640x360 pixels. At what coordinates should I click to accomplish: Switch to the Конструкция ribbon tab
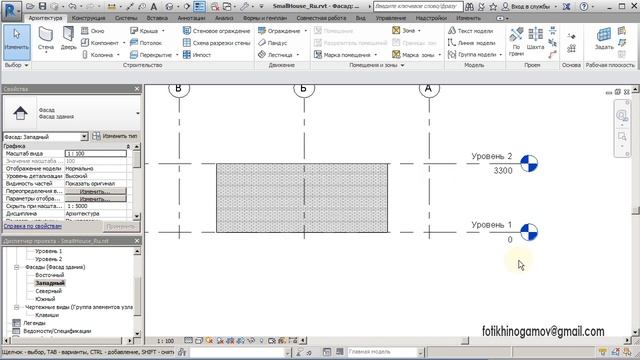point(88,18)
